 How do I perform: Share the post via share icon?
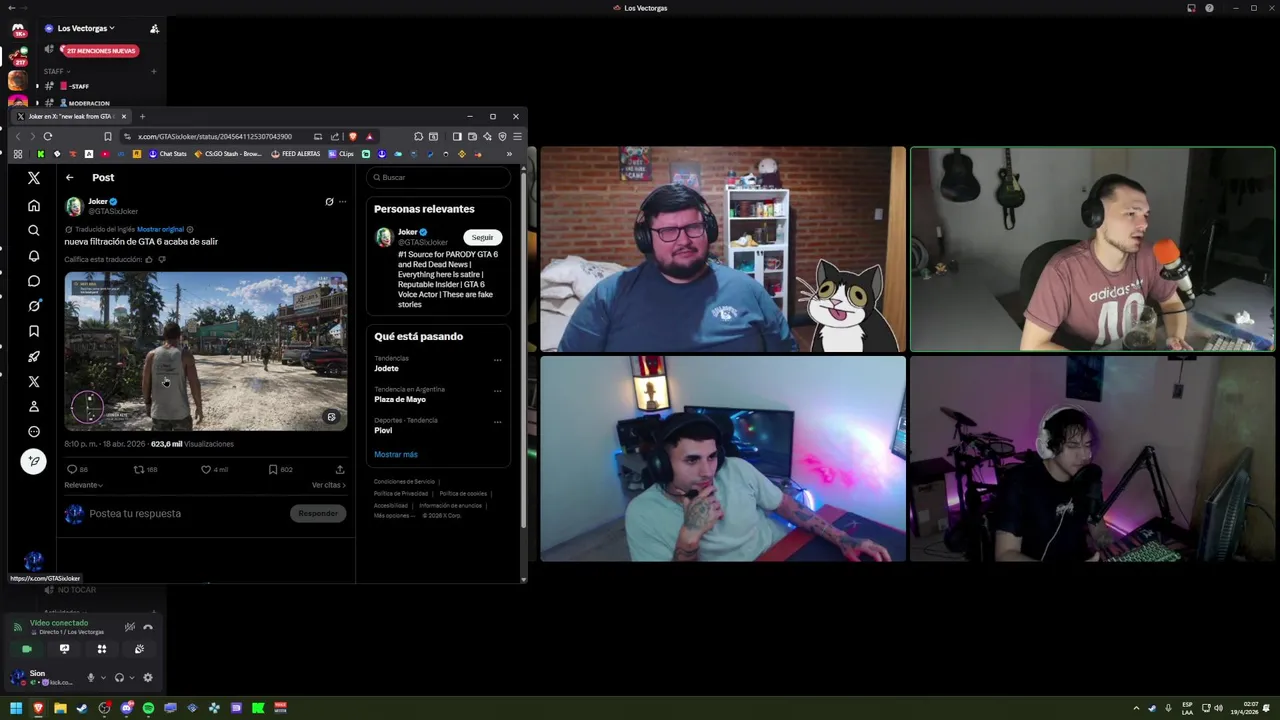click(340, 469)
